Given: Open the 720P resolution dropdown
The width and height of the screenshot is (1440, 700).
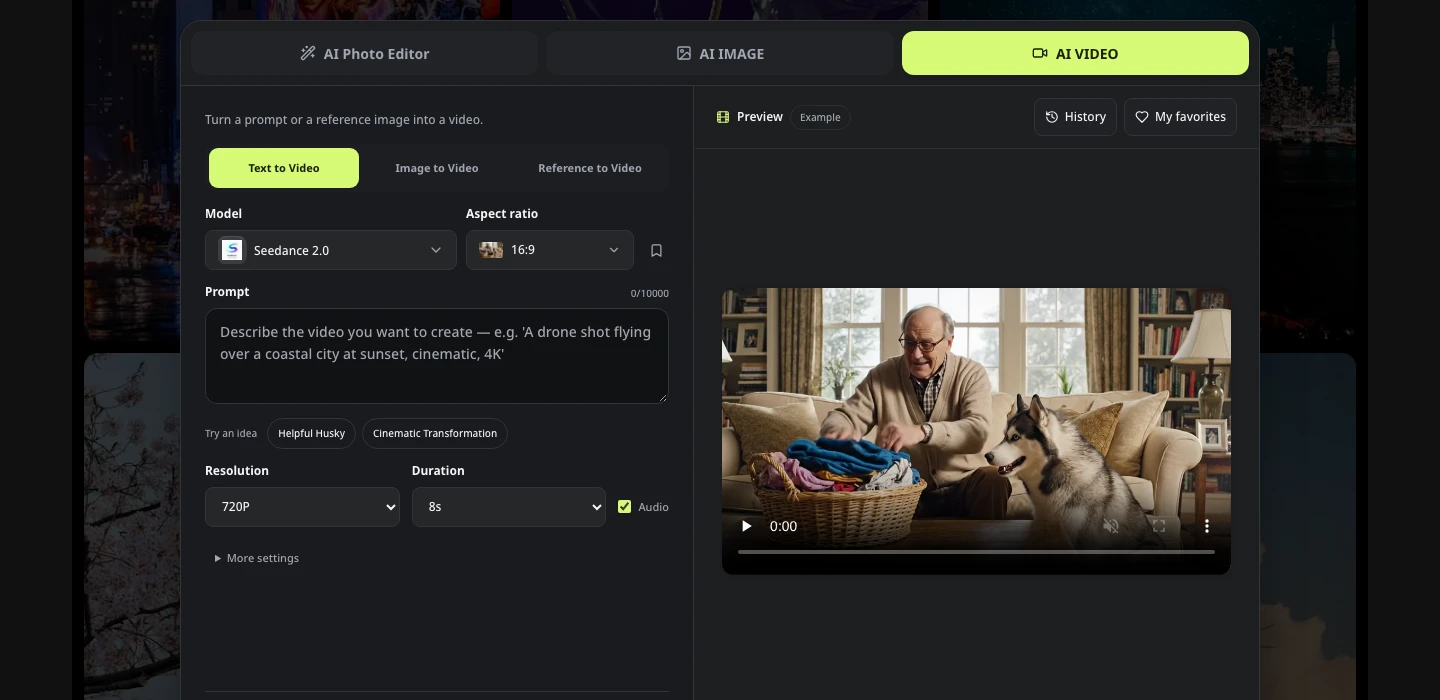Looking at the screenshot, I should point(302,507).
